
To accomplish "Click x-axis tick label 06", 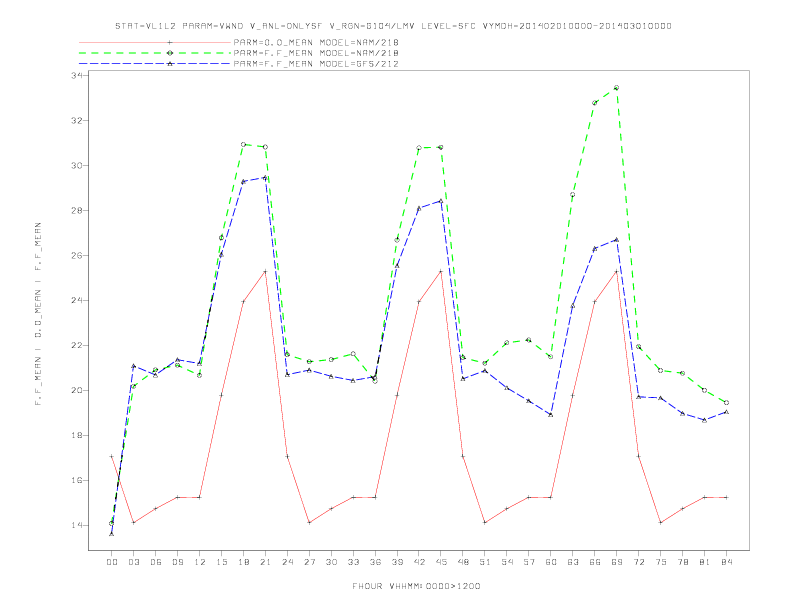I will coord(156,562).
